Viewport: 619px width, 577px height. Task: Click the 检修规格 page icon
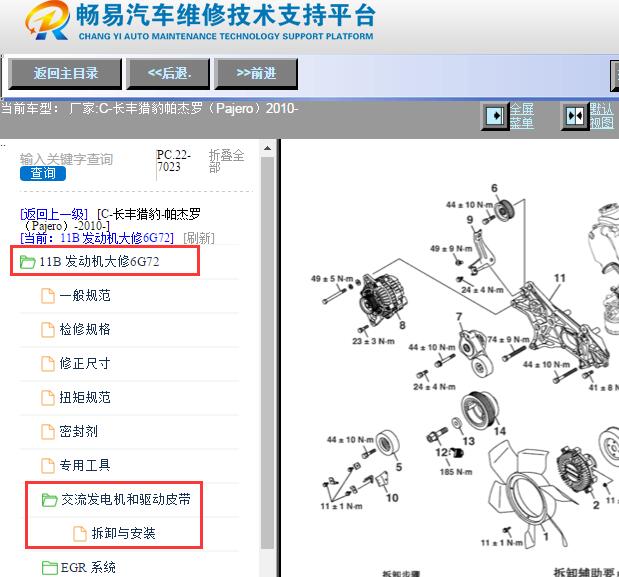point(48,330)
